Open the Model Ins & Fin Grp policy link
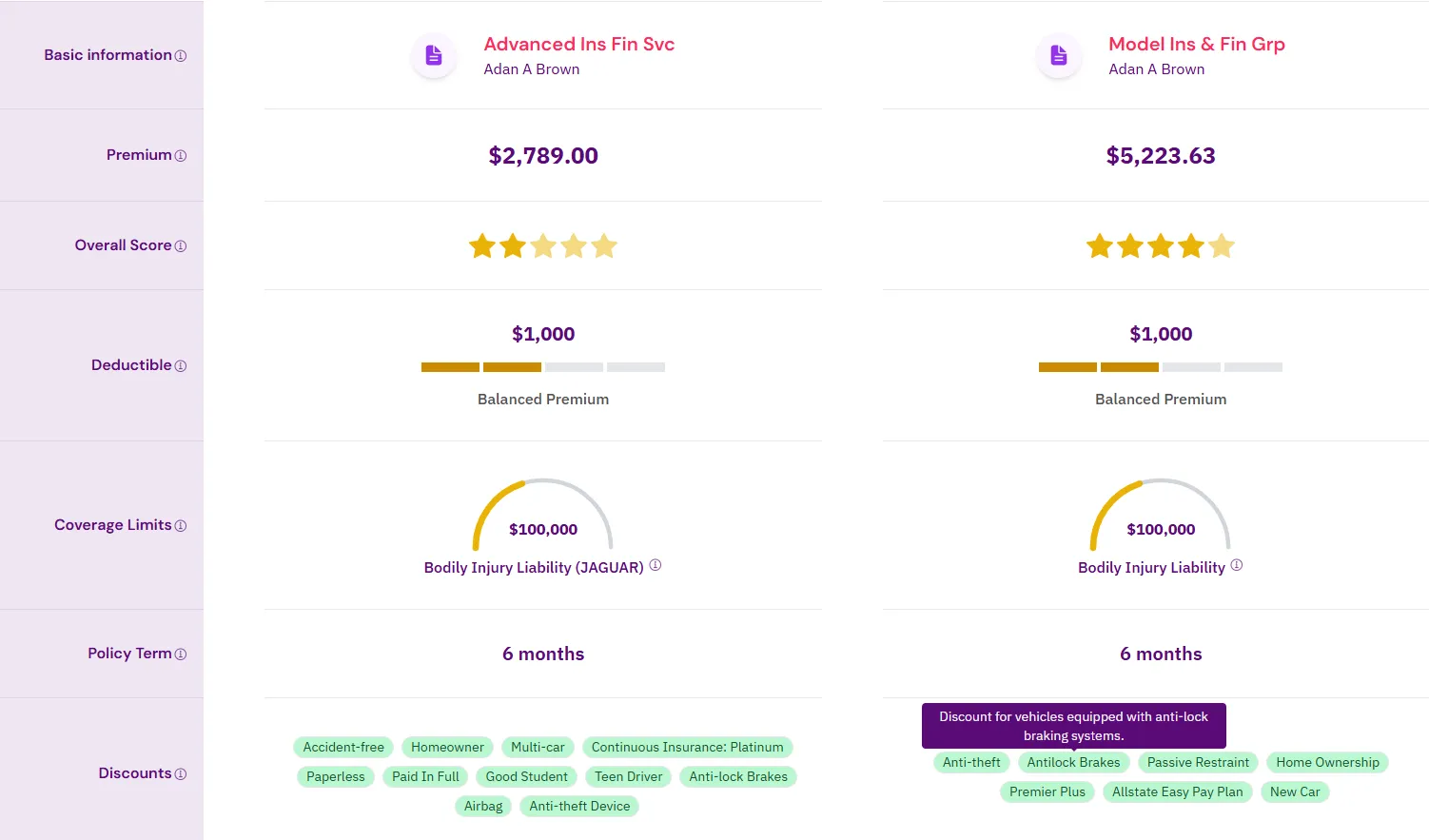Viewport: 1429px width, 840px height. 1197,44
